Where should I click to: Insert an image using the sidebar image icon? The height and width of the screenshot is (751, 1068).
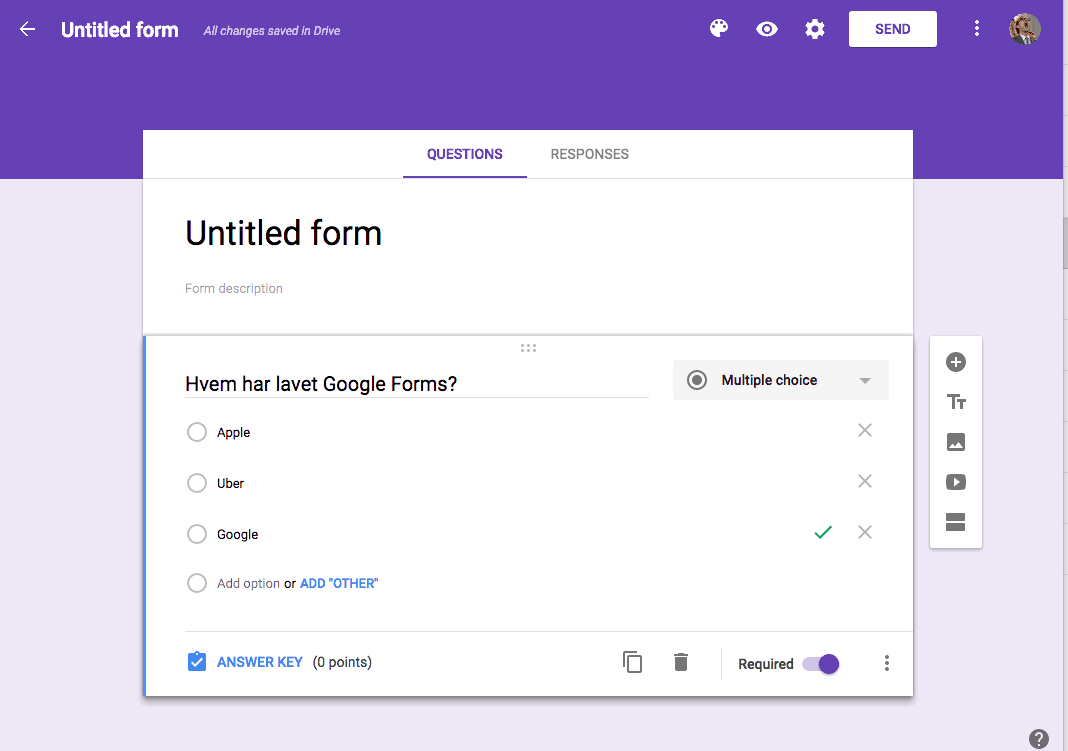click(x=956, y=442)
